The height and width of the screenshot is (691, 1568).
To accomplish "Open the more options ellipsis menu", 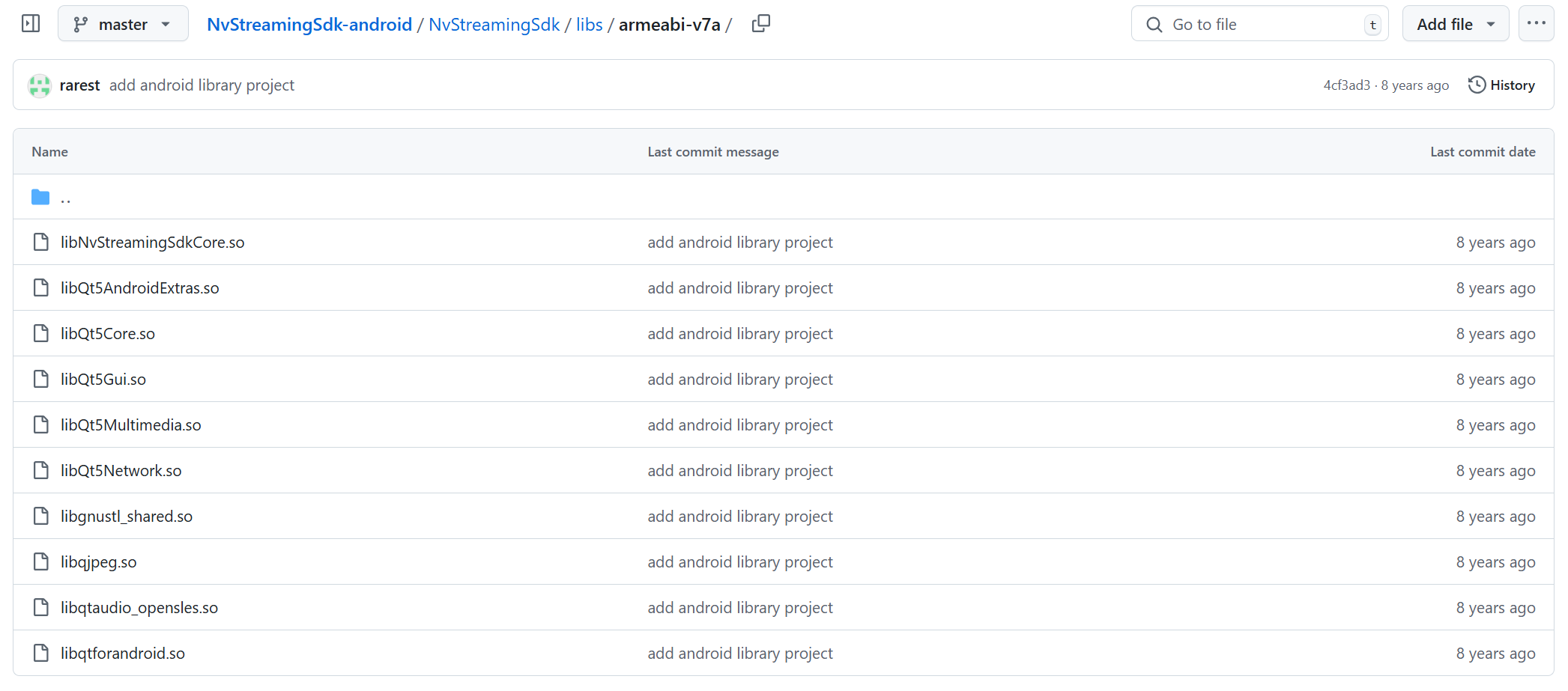I will click(1536, 24).
